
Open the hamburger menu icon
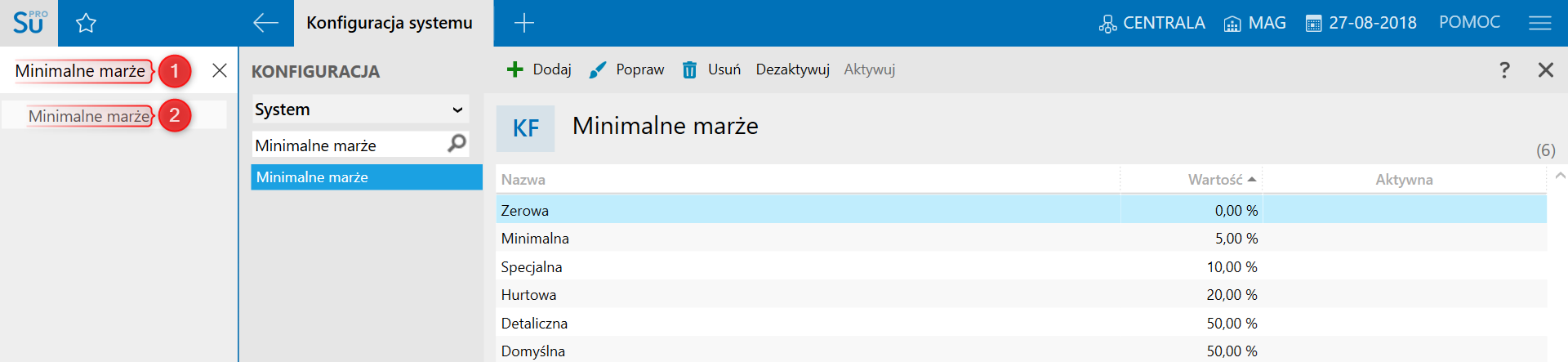[1539, 23]
